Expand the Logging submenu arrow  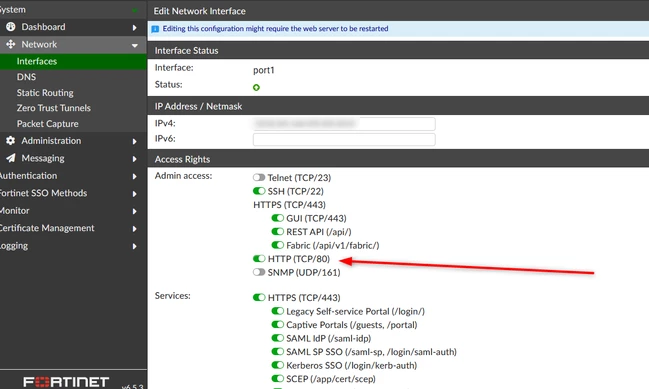(x=135, y=246)
